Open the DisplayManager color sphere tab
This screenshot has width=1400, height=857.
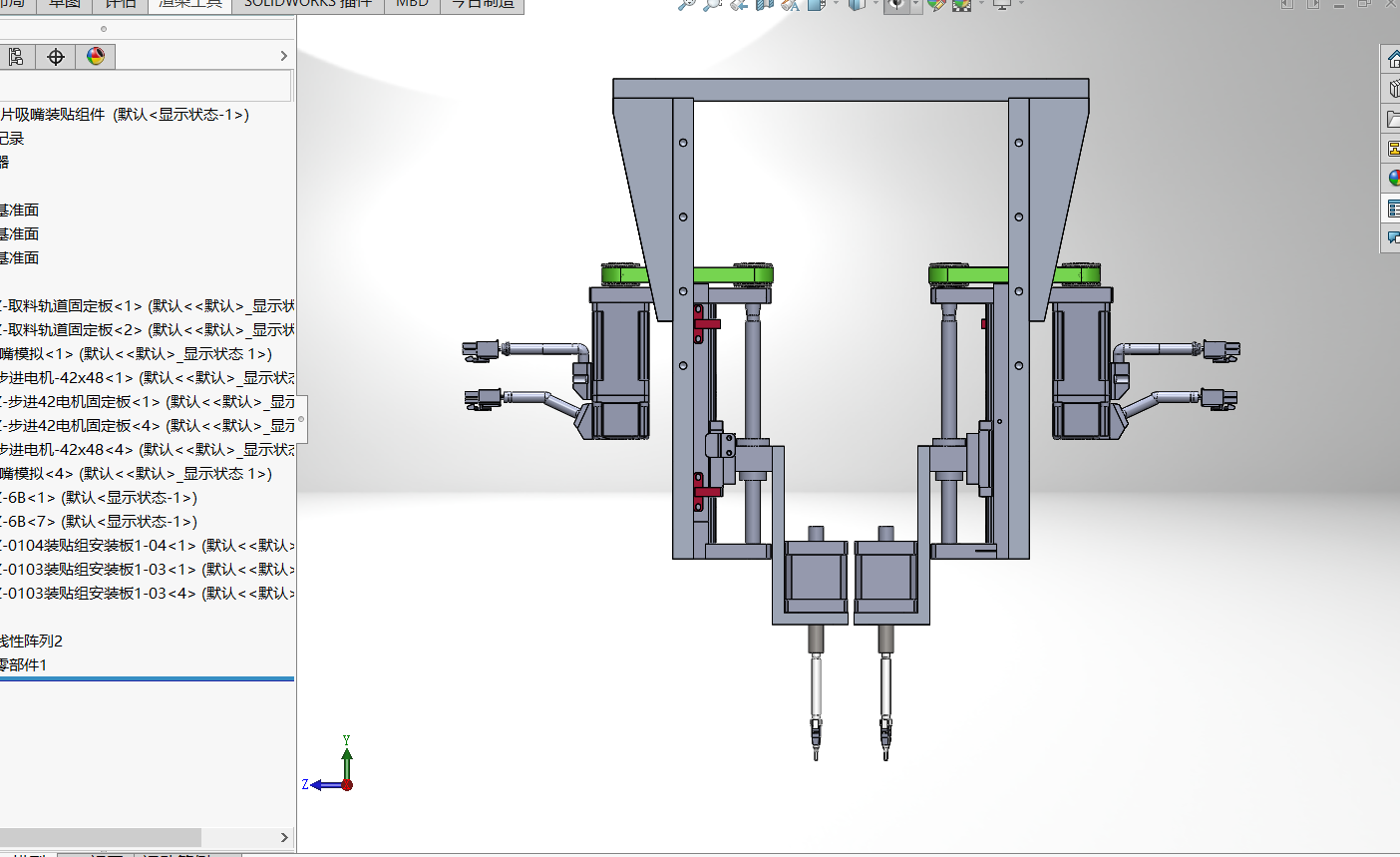tap(96, 57)
